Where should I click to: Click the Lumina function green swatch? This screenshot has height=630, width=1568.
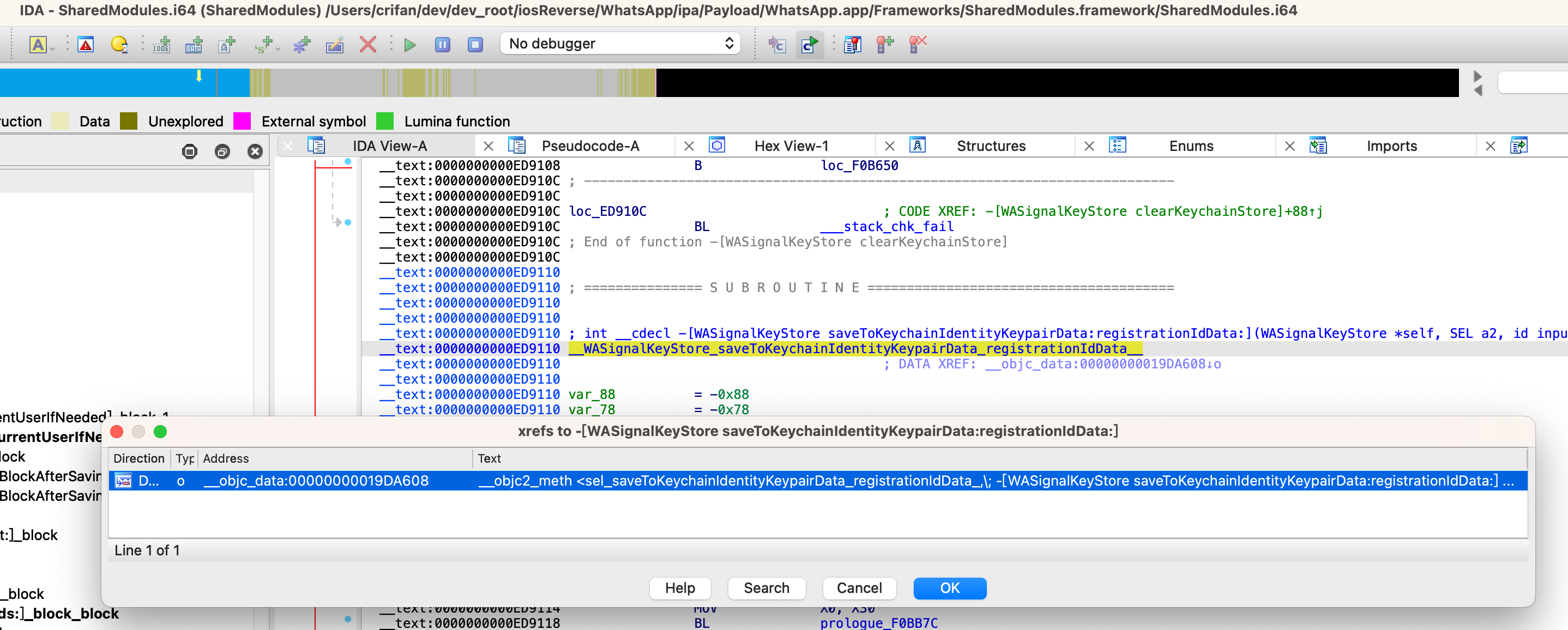coord(385,121)
